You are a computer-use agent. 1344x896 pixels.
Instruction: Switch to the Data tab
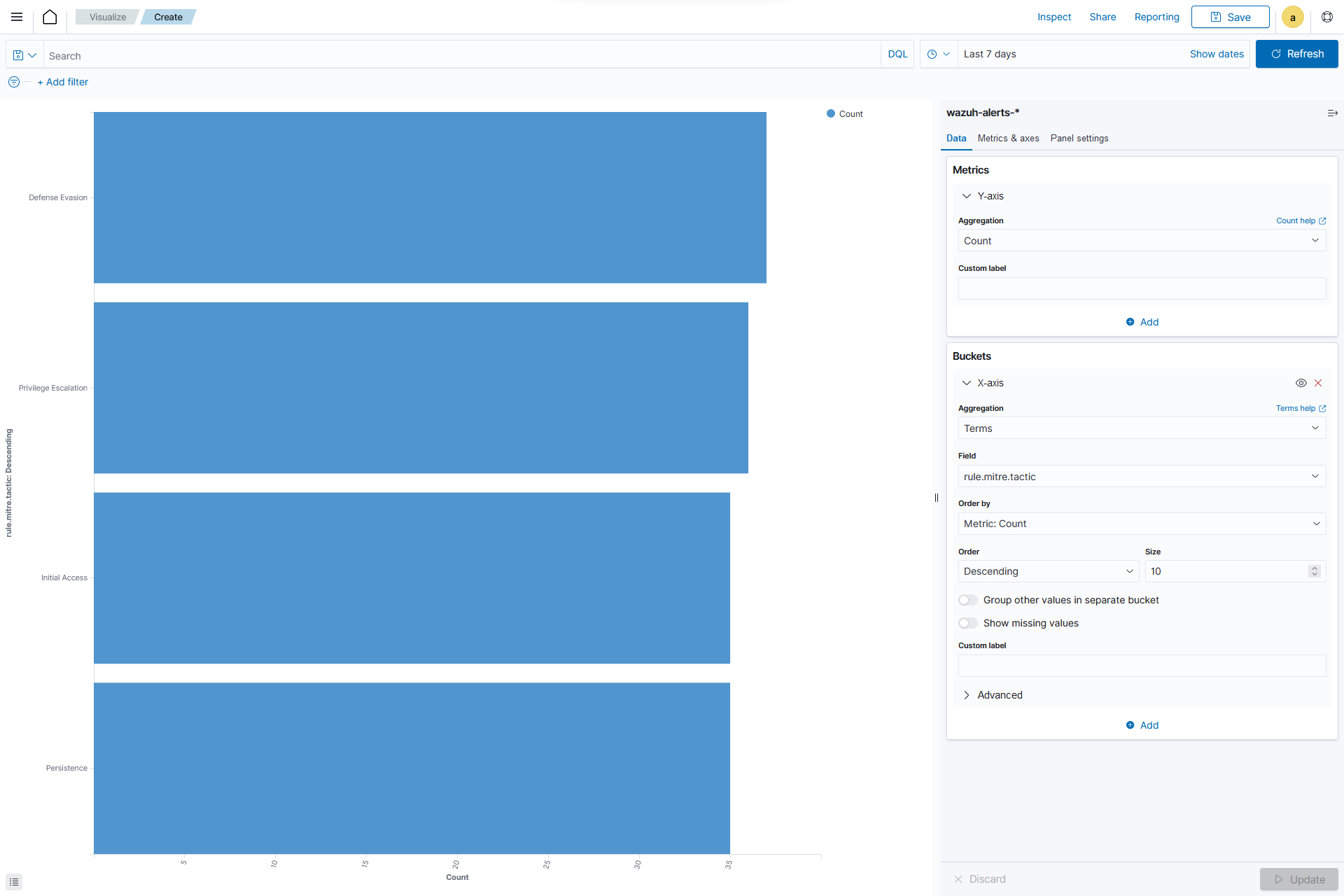(x=956, y=139)
